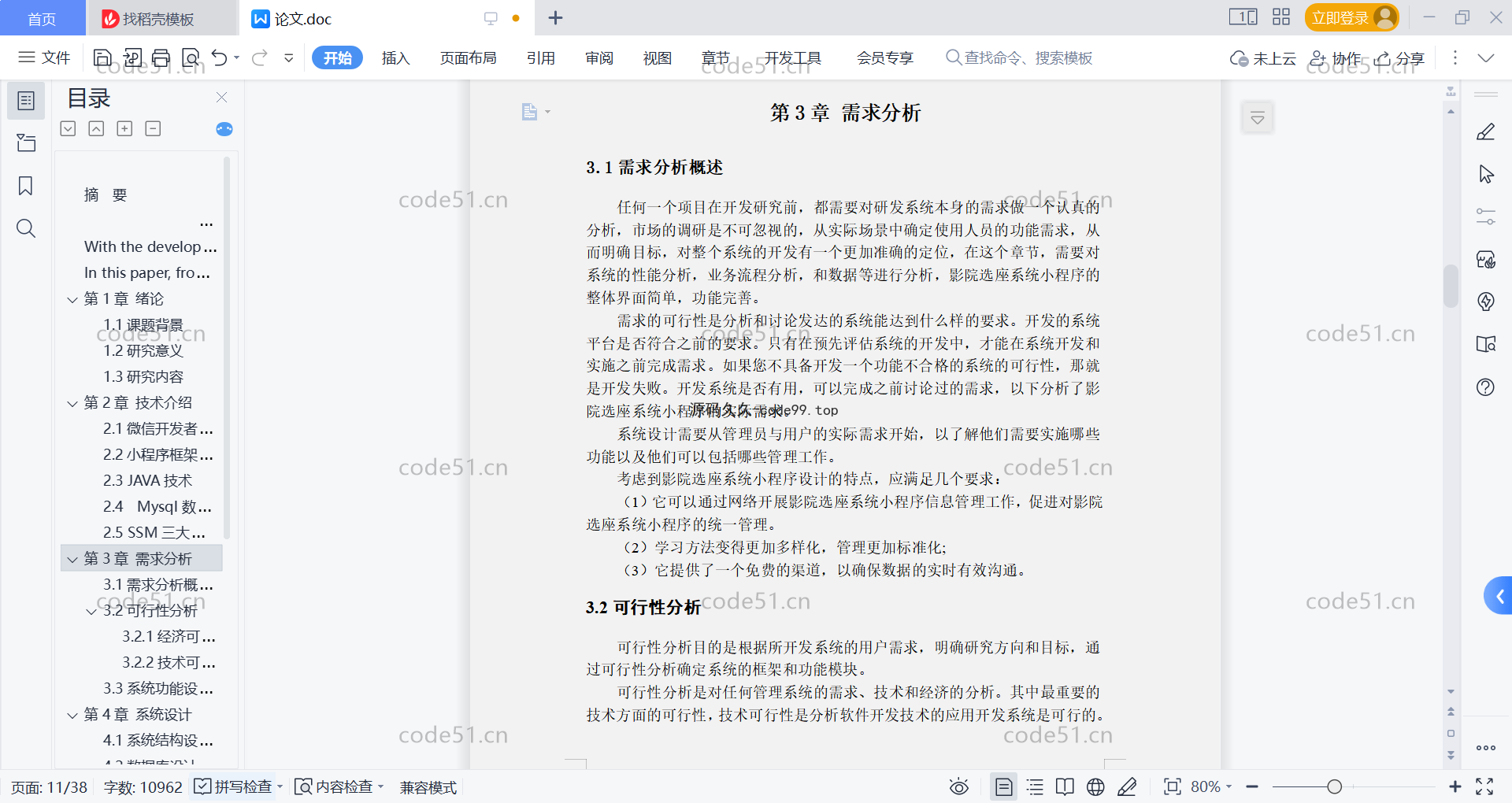Collapse 3.2 可行性分析 tree node
This screenshot has height=803, width=1512.
tap(91, 611)
